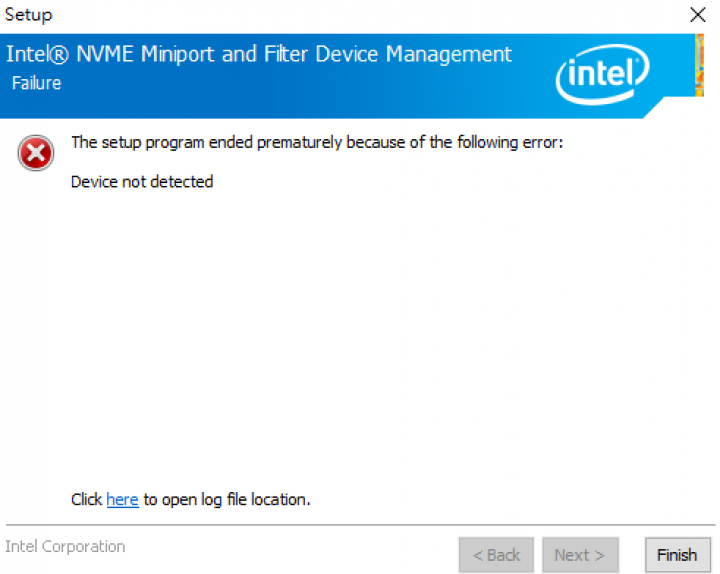The width and height of the screenshot is (720, 574).
Task: Click the colorful strip at banner edge
Action: [699, 65]
